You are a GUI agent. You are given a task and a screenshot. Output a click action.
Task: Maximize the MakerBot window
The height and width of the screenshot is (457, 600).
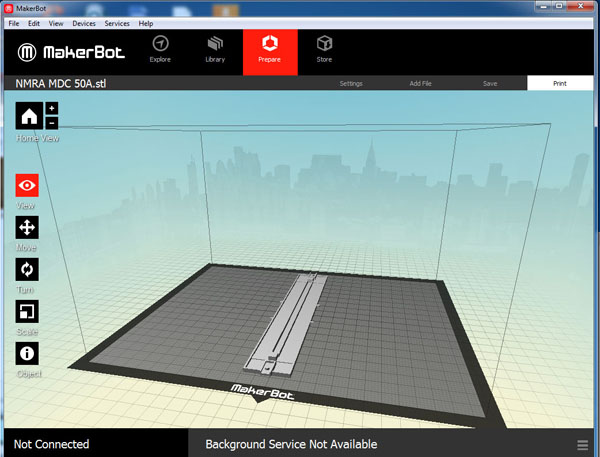pos(559,6)
